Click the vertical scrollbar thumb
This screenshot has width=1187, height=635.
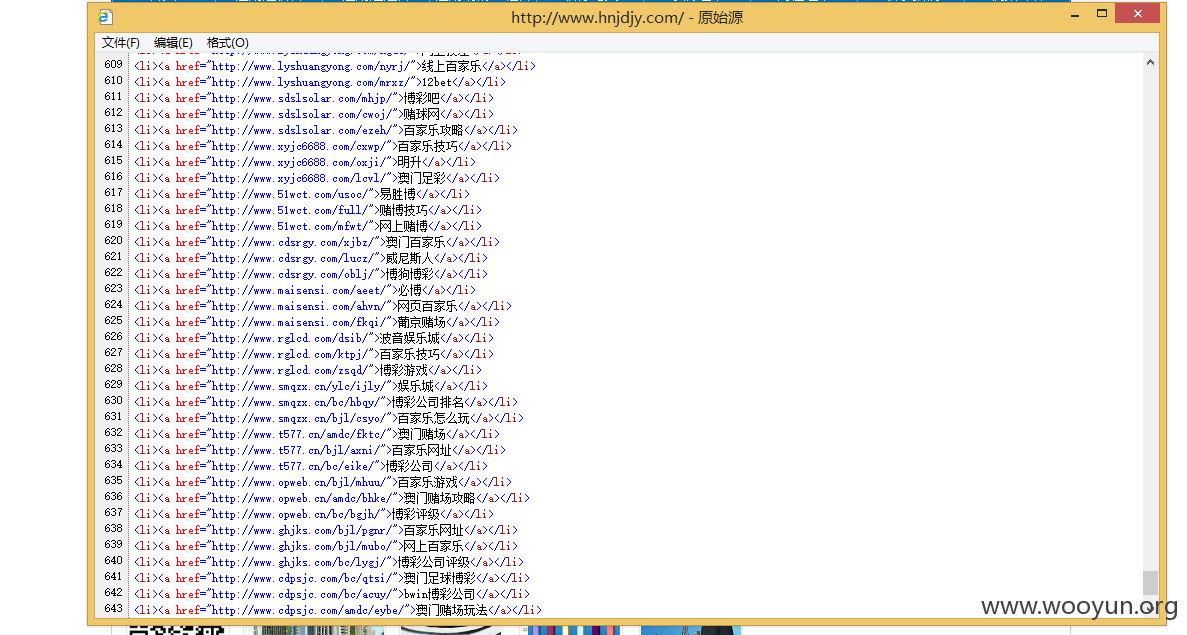pyautogui.click(x=1150, y=583)
